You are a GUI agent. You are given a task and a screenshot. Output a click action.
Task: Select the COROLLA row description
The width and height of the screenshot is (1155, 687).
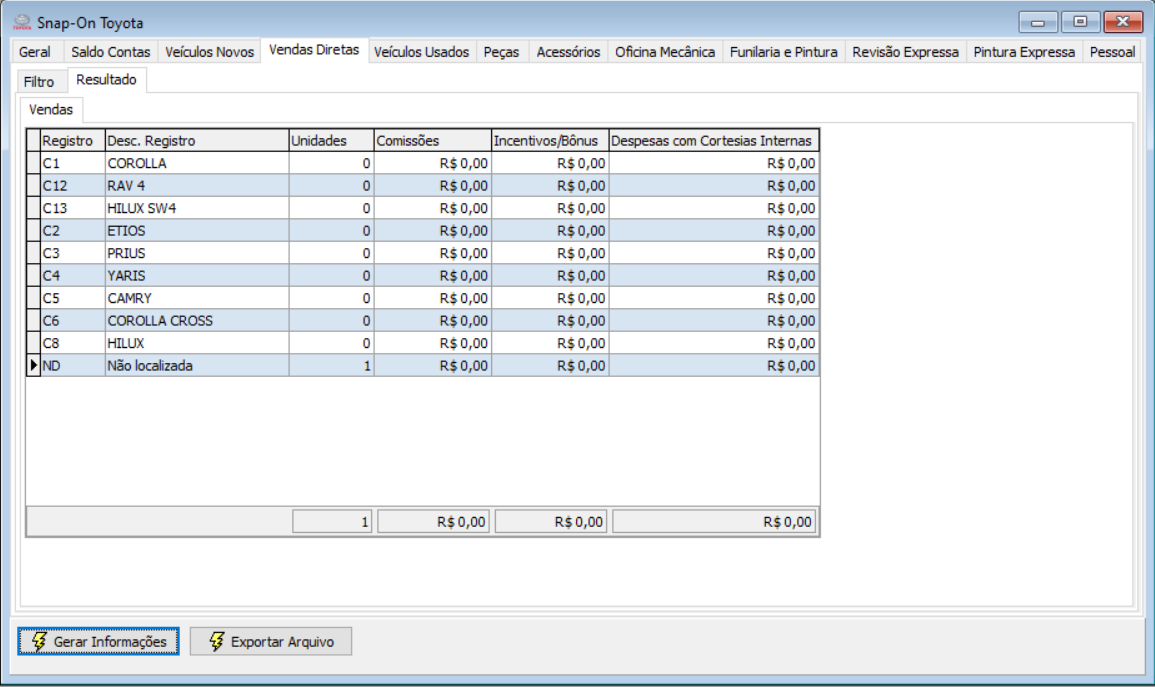197,163
